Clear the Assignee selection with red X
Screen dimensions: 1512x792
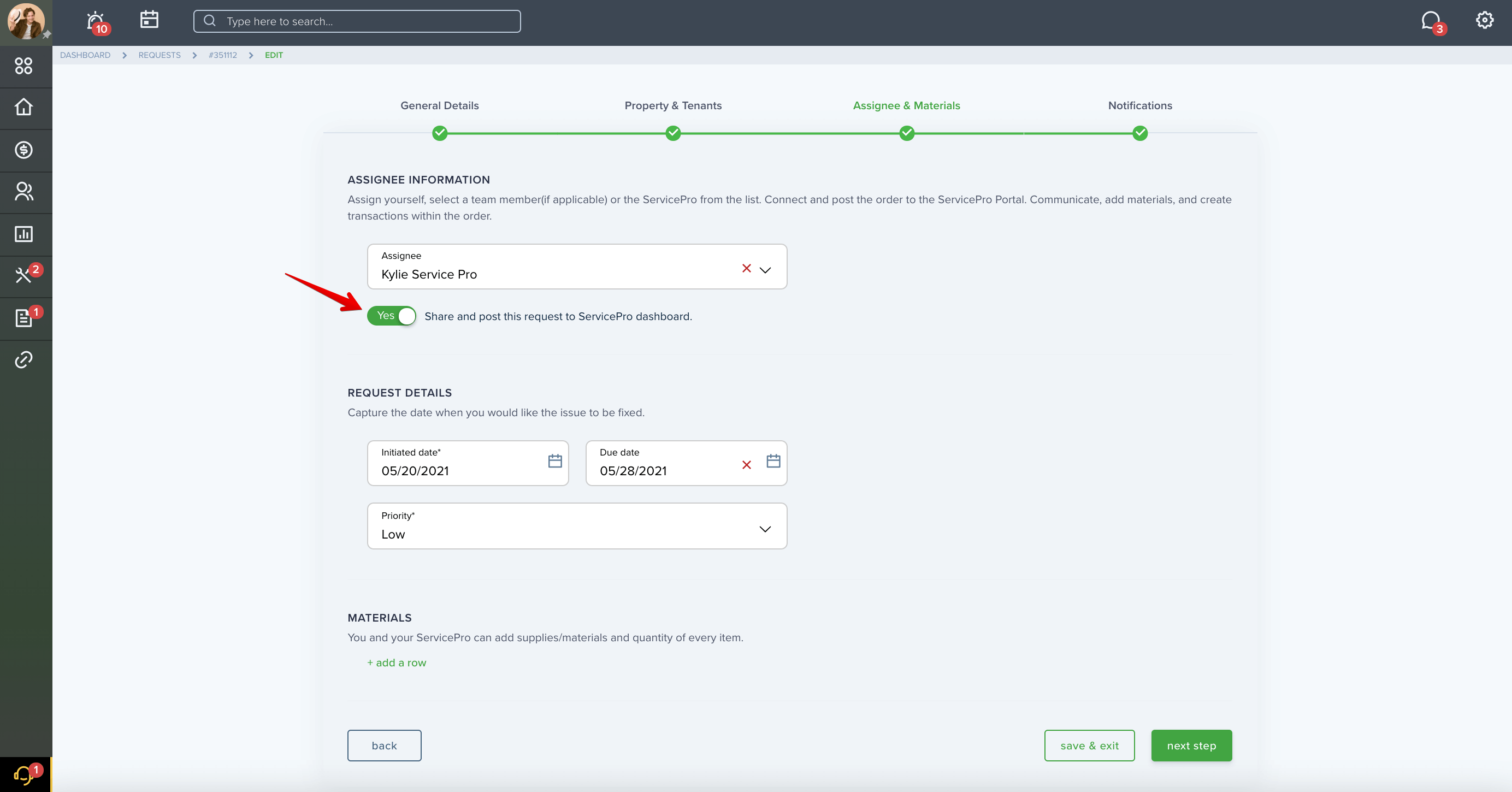point(746,268)
